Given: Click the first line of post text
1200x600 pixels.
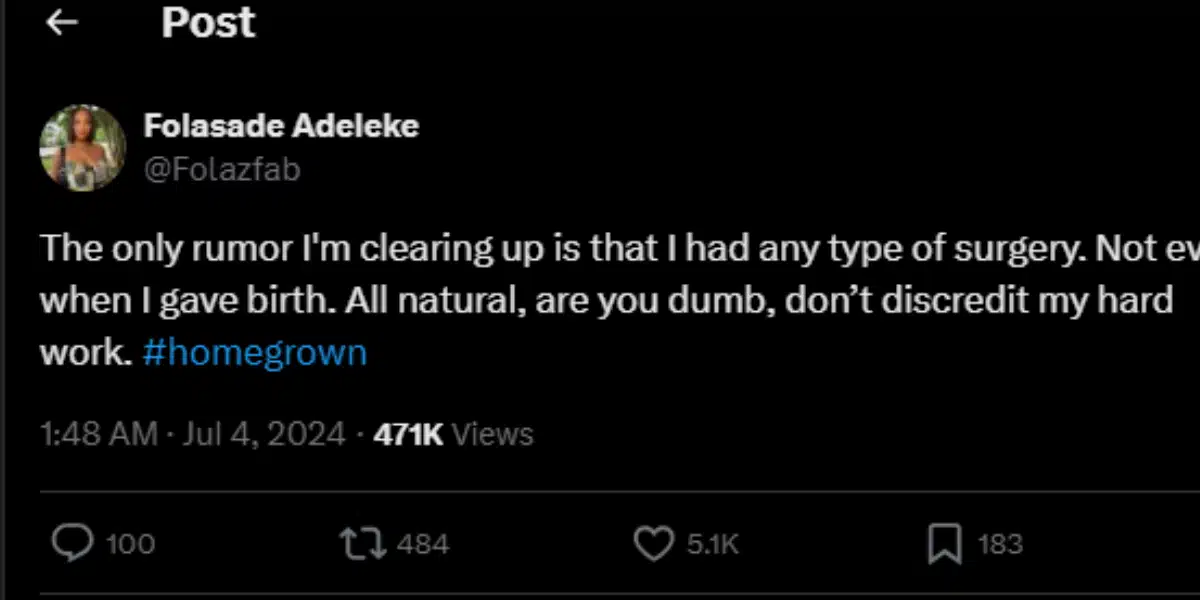Looking at the screenshot, I should tap(600, 249).
